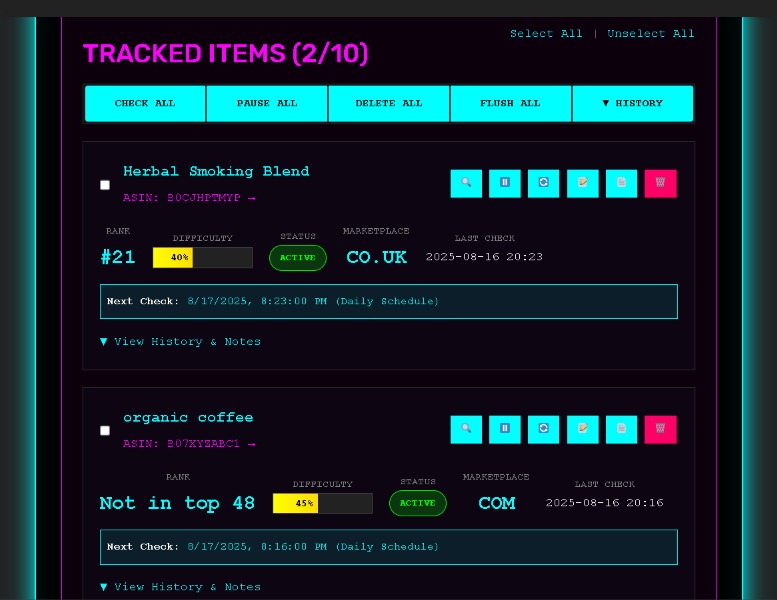Click the pencil-and-note icon for Herbal Smoking Blend

[582, 183]
